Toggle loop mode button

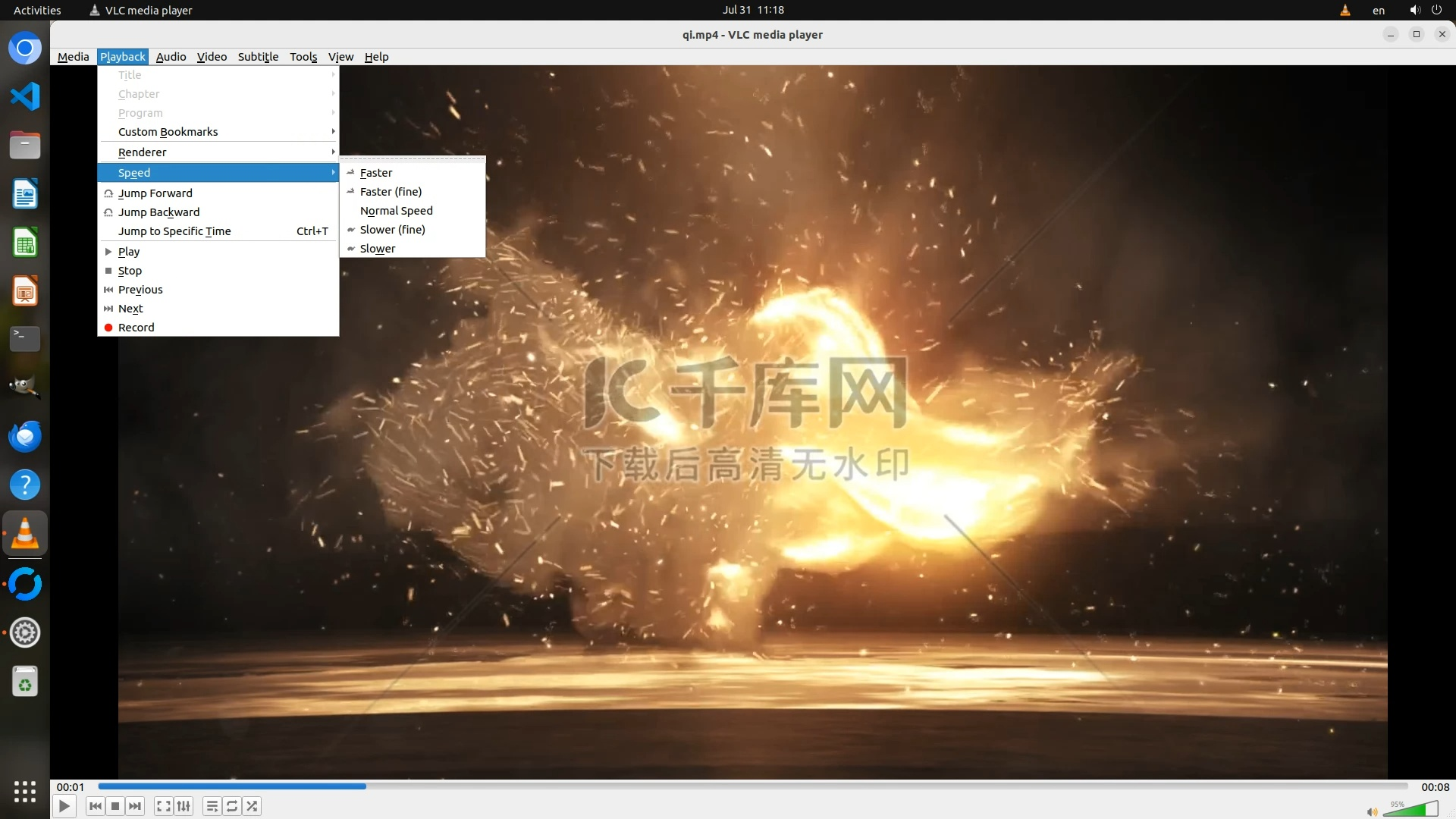click(232, 806)
